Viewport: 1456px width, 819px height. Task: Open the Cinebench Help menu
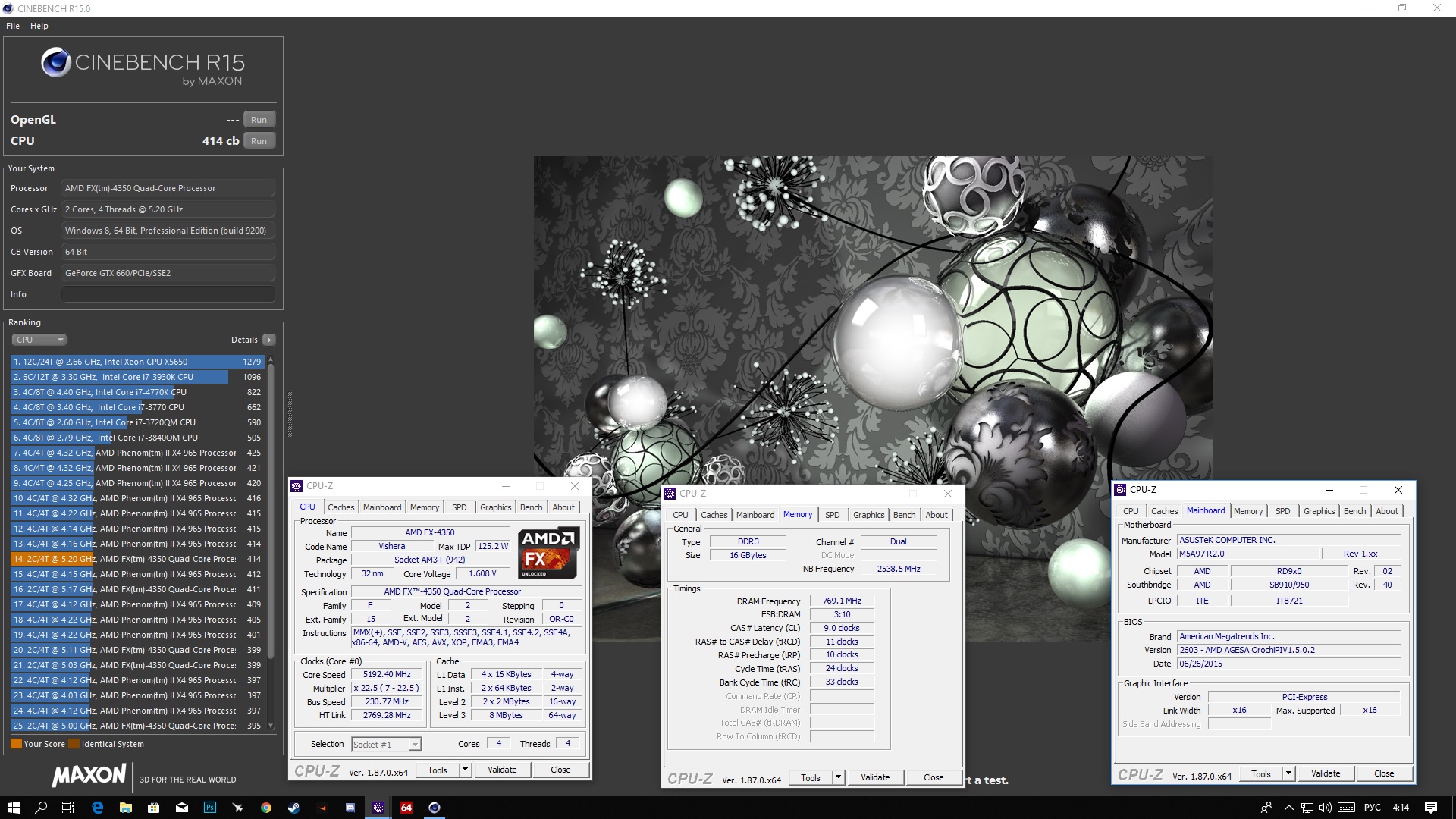pyautogui.click(x=39, y=26)
